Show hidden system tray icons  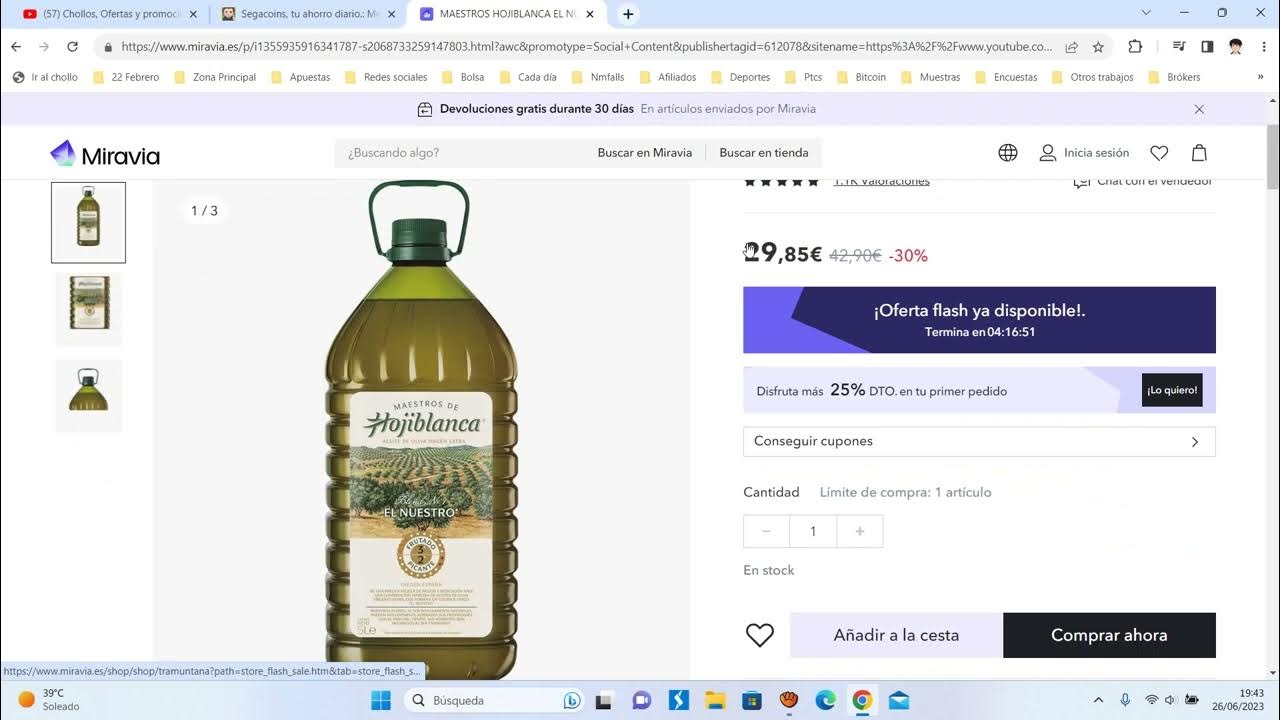[1098, 700]
